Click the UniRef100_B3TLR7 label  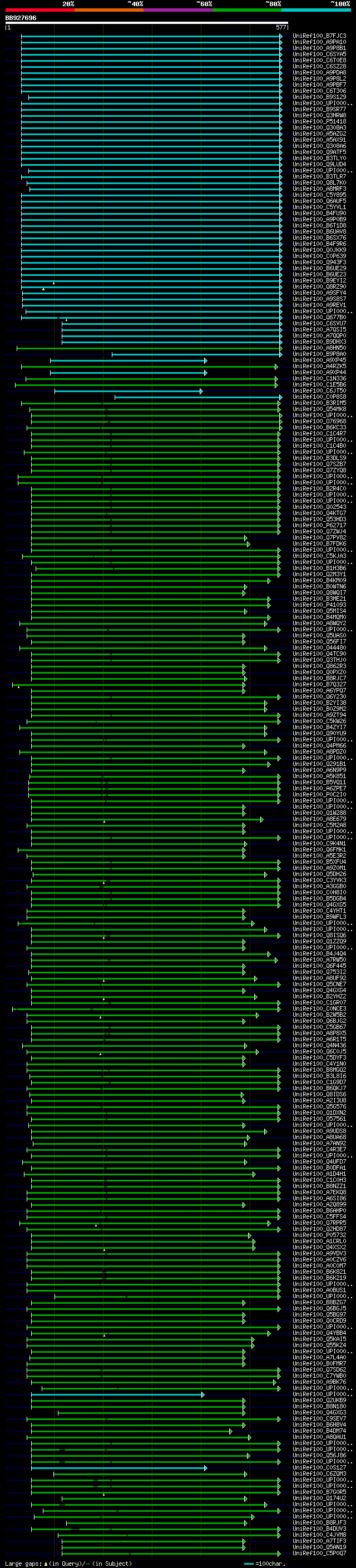(x=319, y=176)
